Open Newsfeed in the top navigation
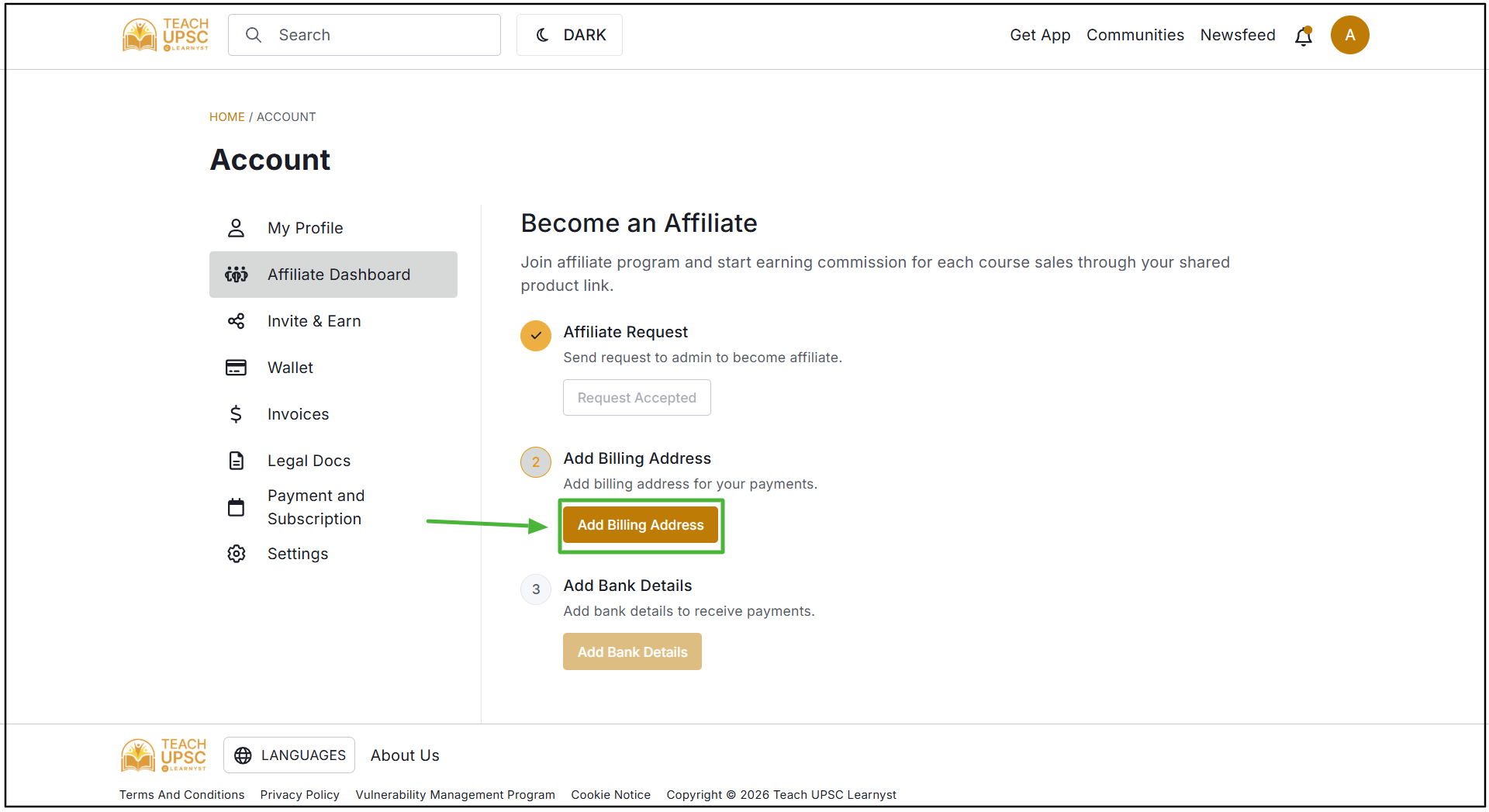This screenshot has width=1489, height=812. [1238, 35]
